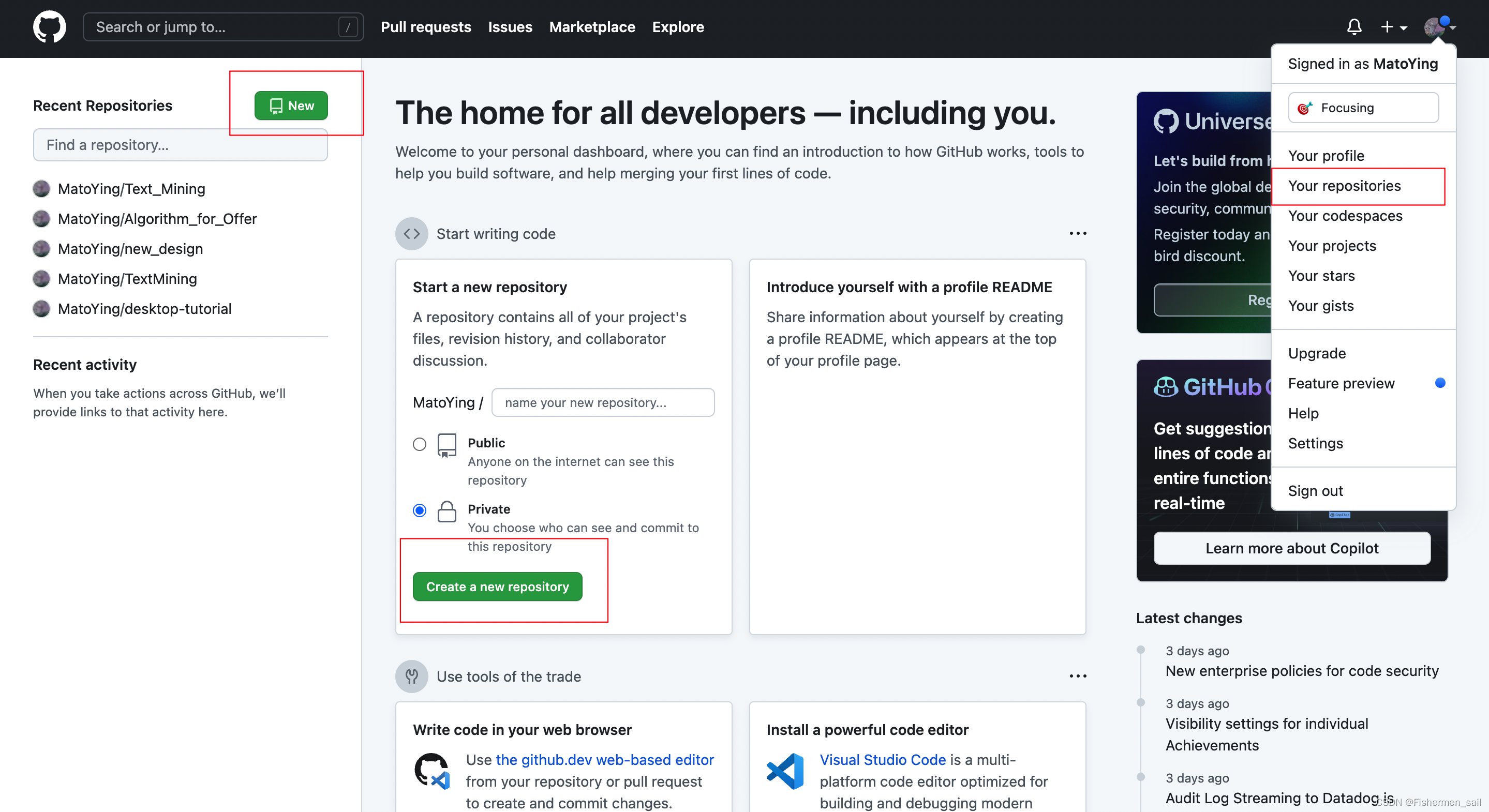Click the wrench Use tools of the trade icon
Viewport: 1489px width, 812px height.
coord(412,677)
